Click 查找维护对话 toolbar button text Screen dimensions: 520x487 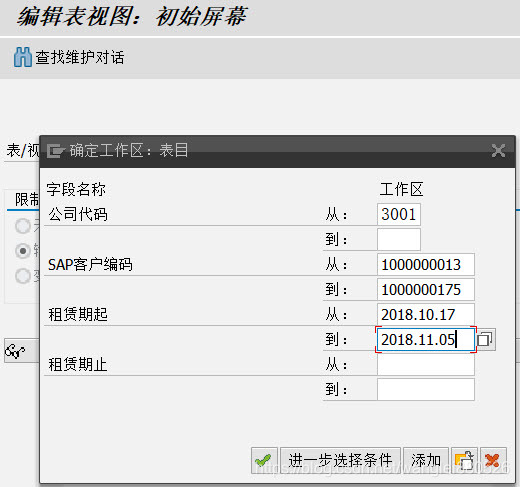pos(80,57)
